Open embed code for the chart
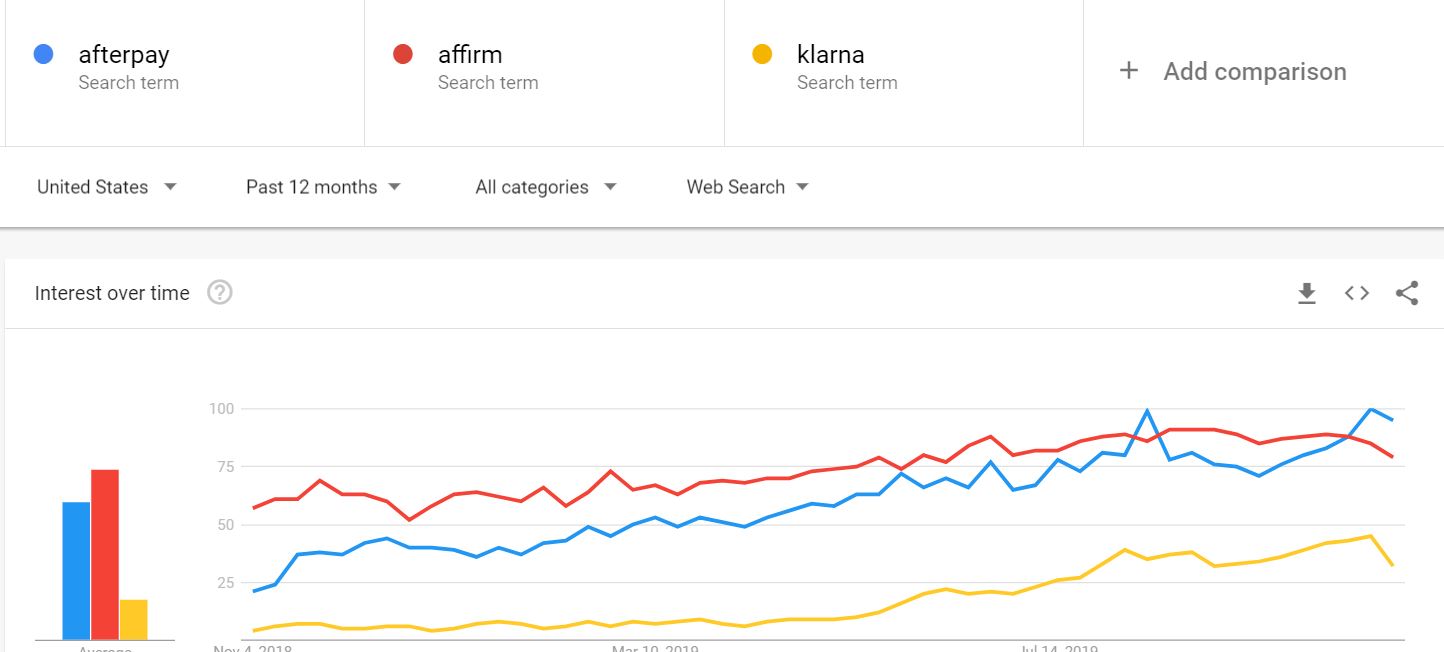 (x=1356, y=293)
